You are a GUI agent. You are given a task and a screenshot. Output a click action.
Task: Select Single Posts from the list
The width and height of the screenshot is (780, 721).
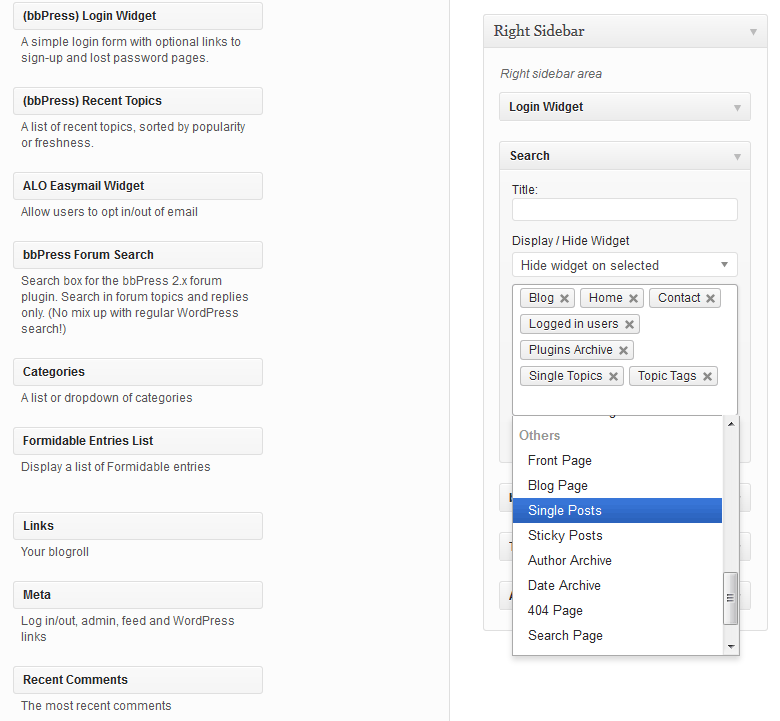coord(617,511)
